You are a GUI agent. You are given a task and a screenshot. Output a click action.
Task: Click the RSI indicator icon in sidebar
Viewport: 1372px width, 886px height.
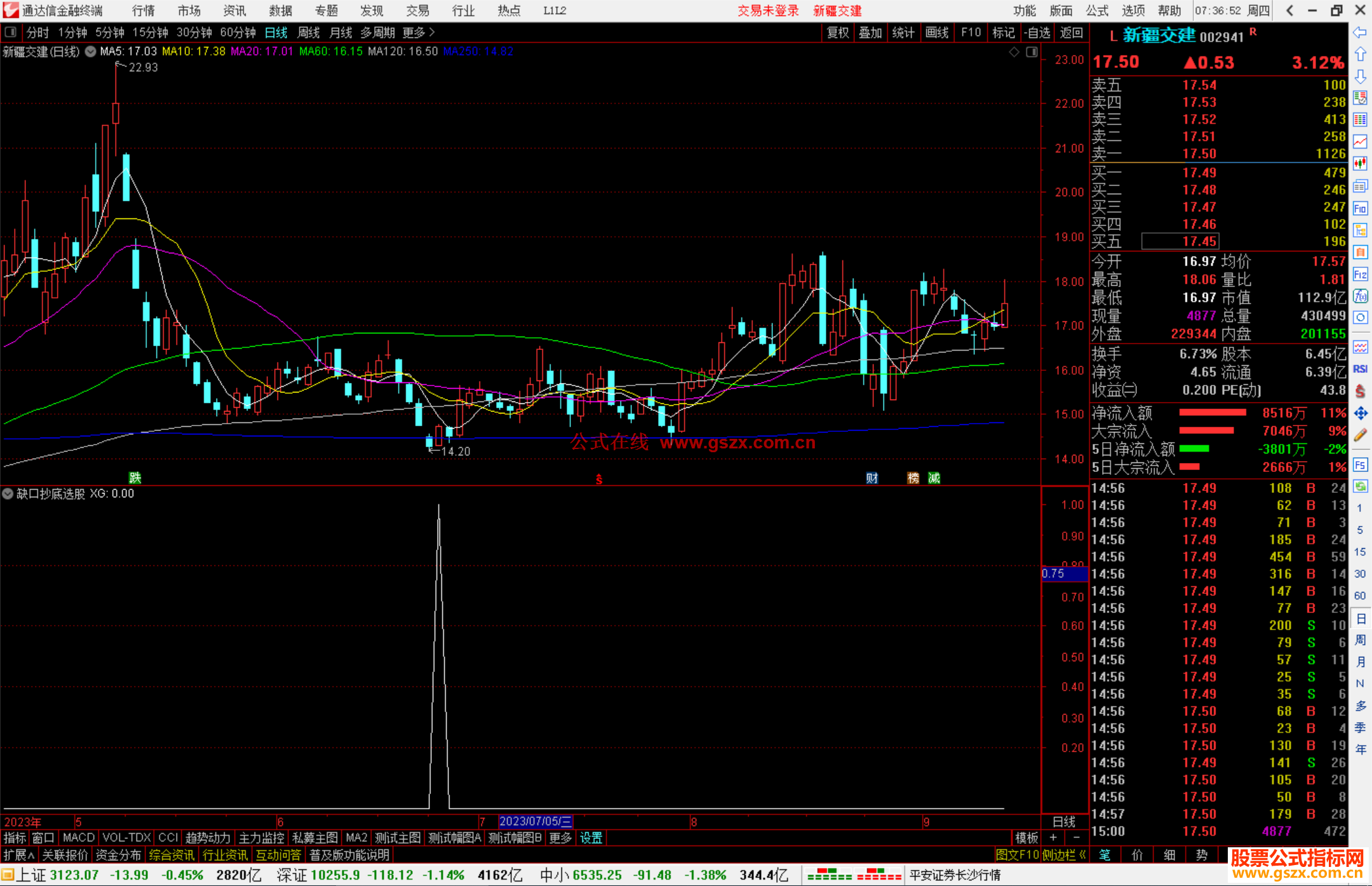[x=1360, y=369]
